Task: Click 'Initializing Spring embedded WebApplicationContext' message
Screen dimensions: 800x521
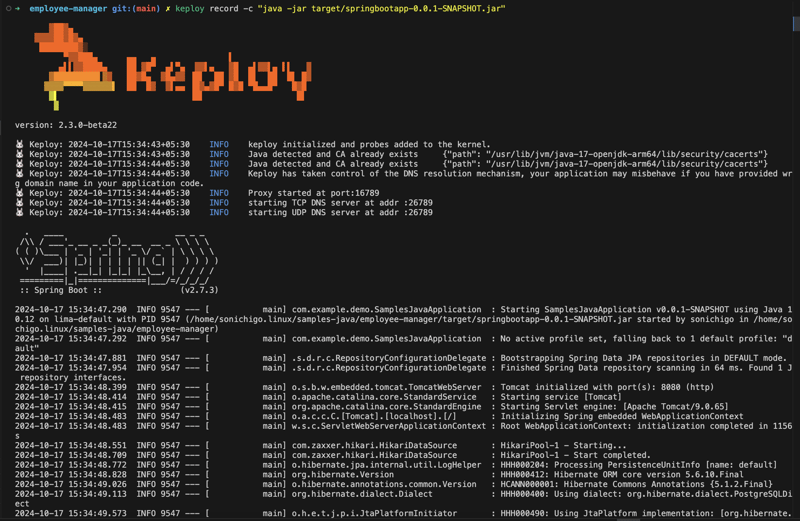Action: point(621,416)
